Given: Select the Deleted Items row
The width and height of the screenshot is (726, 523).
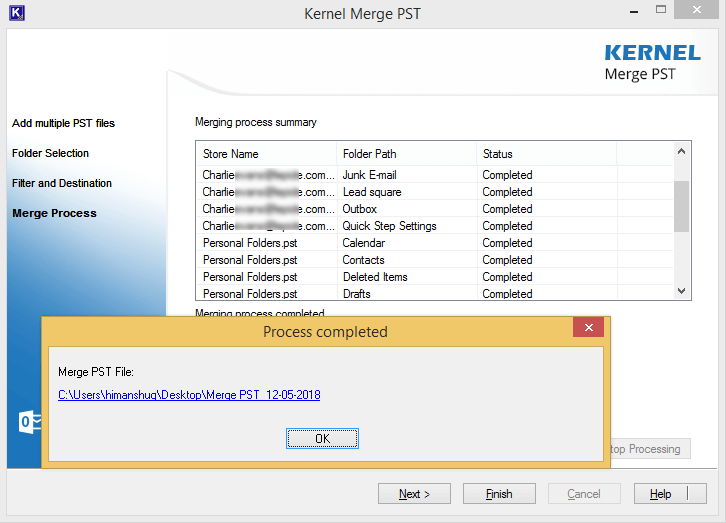Looking at the screenshot, I should pyautogui.click(x=435, y=277).
